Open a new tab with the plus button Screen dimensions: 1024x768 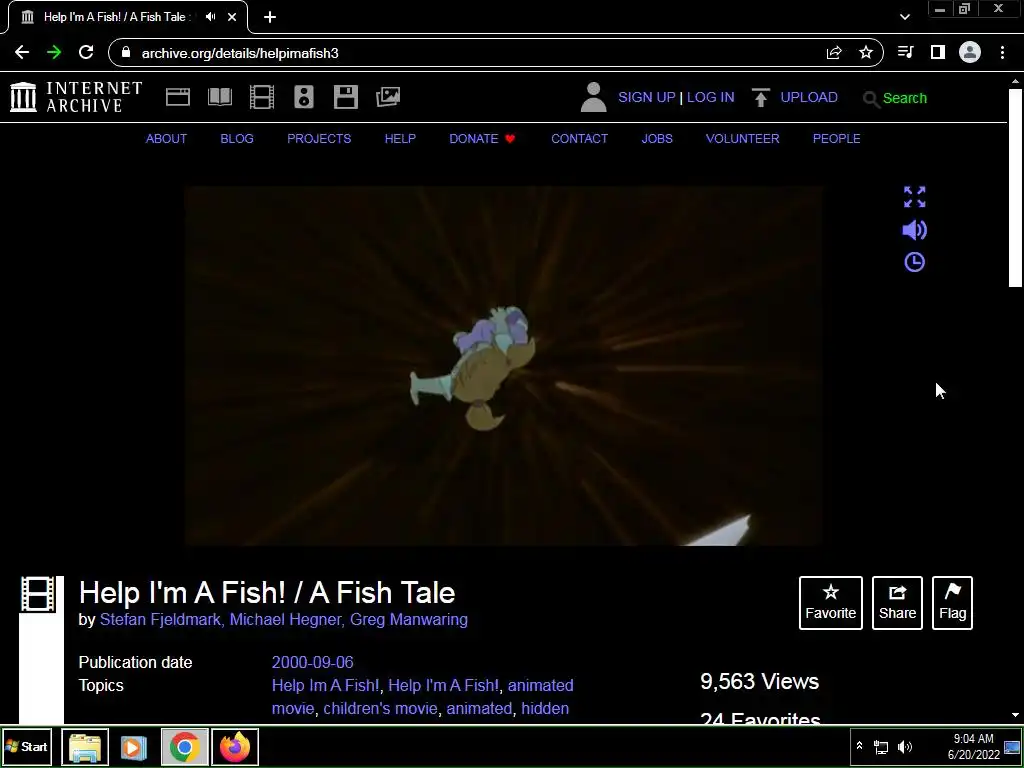click(270, 17)
